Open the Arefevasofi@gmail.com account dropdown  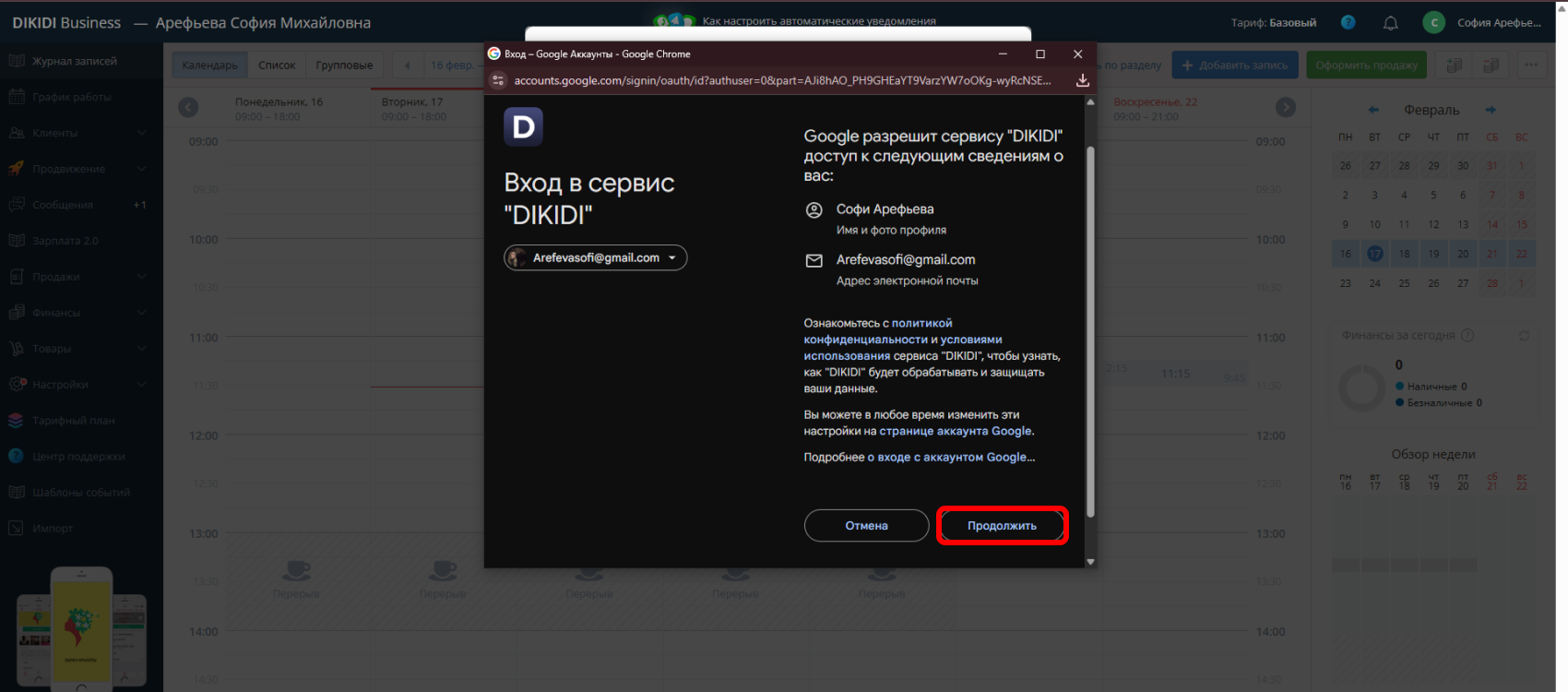click(596, 258)
